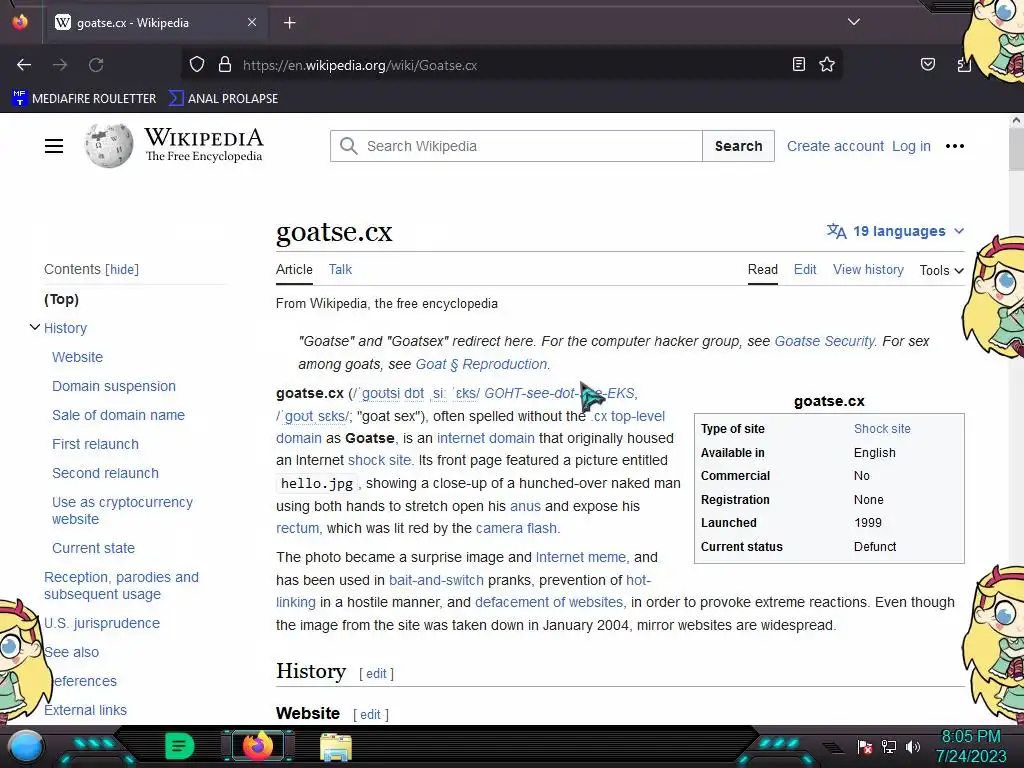Viewport: 1024px width, 768px height.
Task: Open the Pocket save icon
Action: [x=927, y=64]
